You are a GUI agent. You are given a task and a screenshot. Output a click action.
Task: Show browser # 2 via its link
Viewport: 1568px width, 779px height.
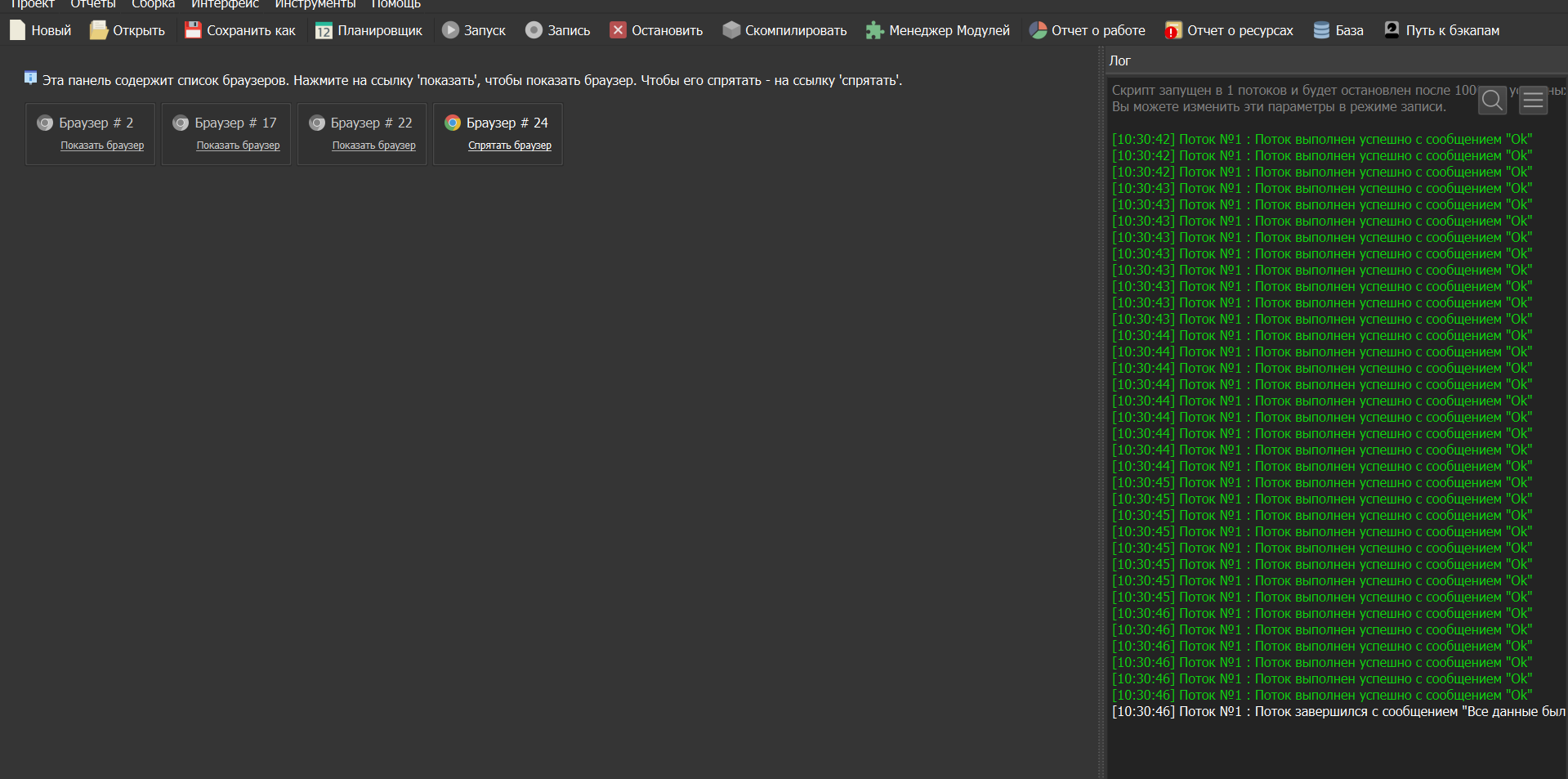tap(102, 146)
